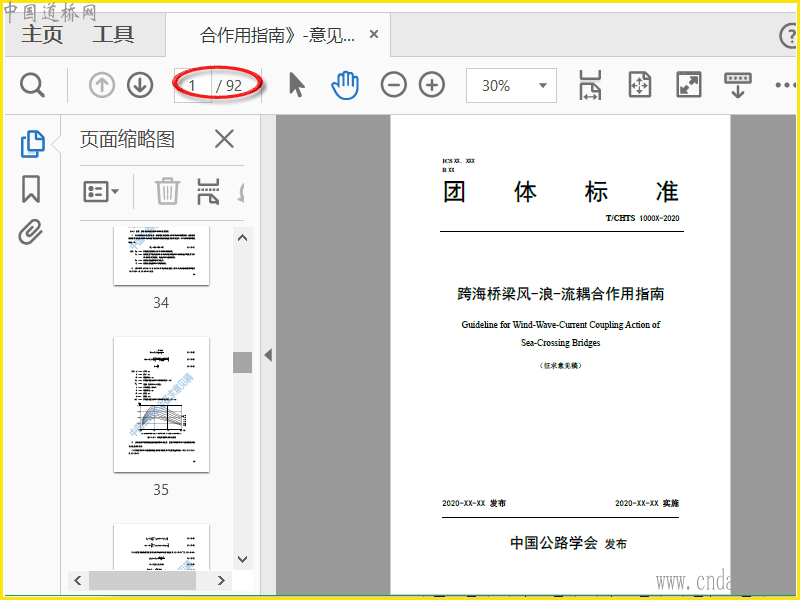The image size is (800, 600).
Task: Go to previous page with up arrow
Action: [102, 85]
